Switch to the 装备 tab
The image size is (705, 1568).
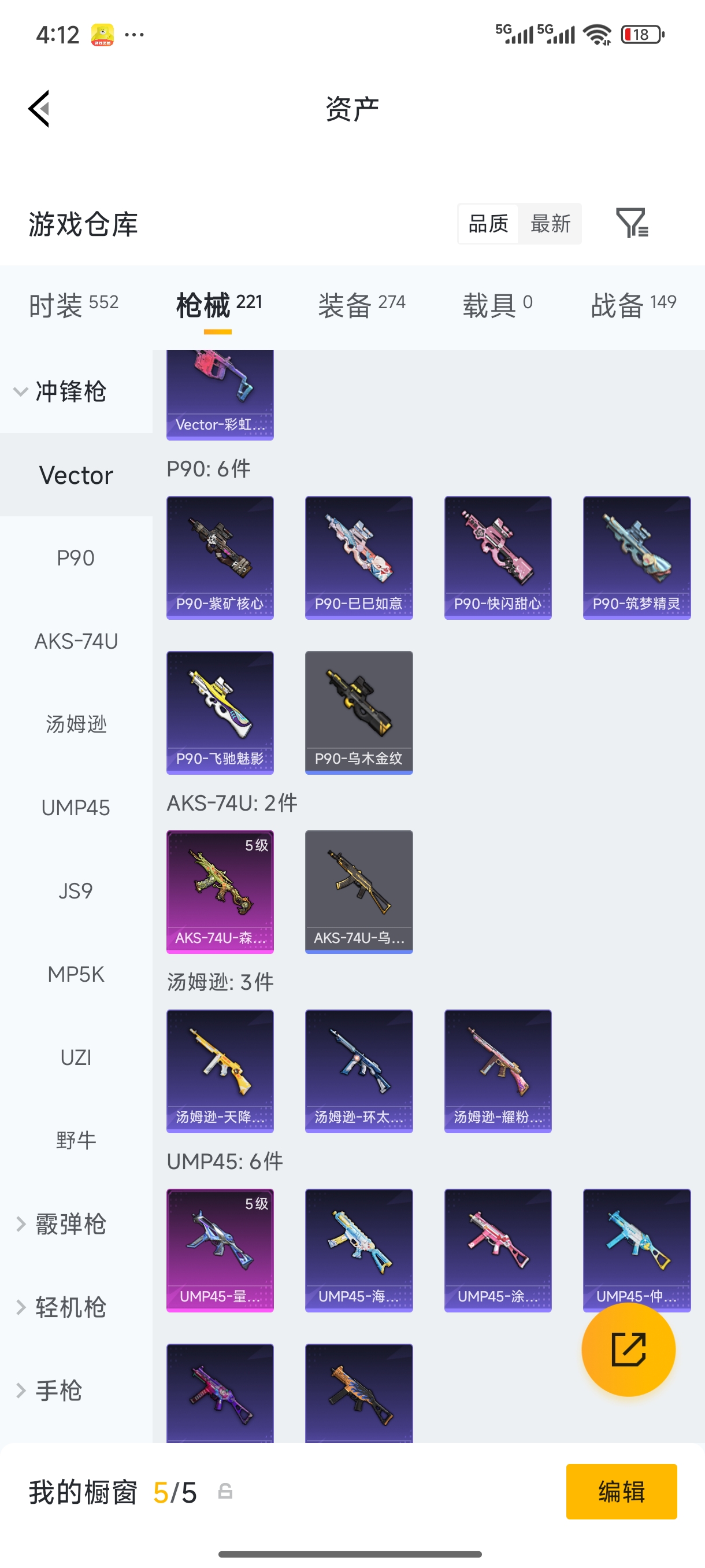click(362, 304)
